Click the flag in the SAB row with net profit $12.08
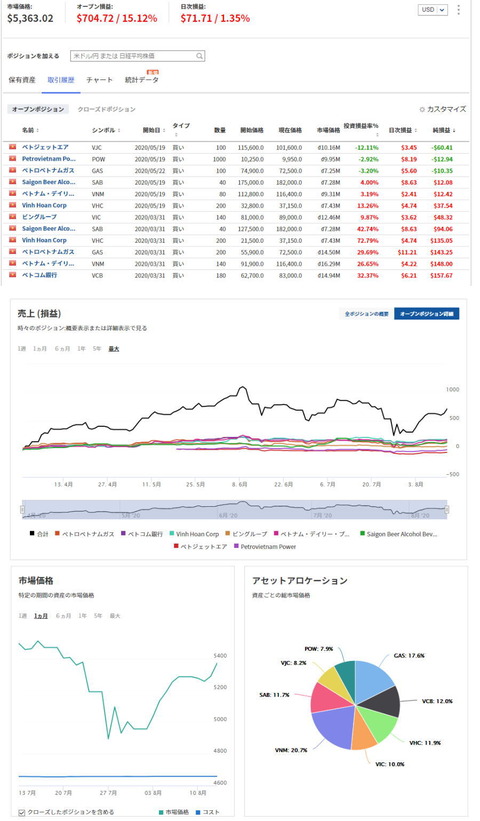The image size is (480, 821). [x=13, y=182]
